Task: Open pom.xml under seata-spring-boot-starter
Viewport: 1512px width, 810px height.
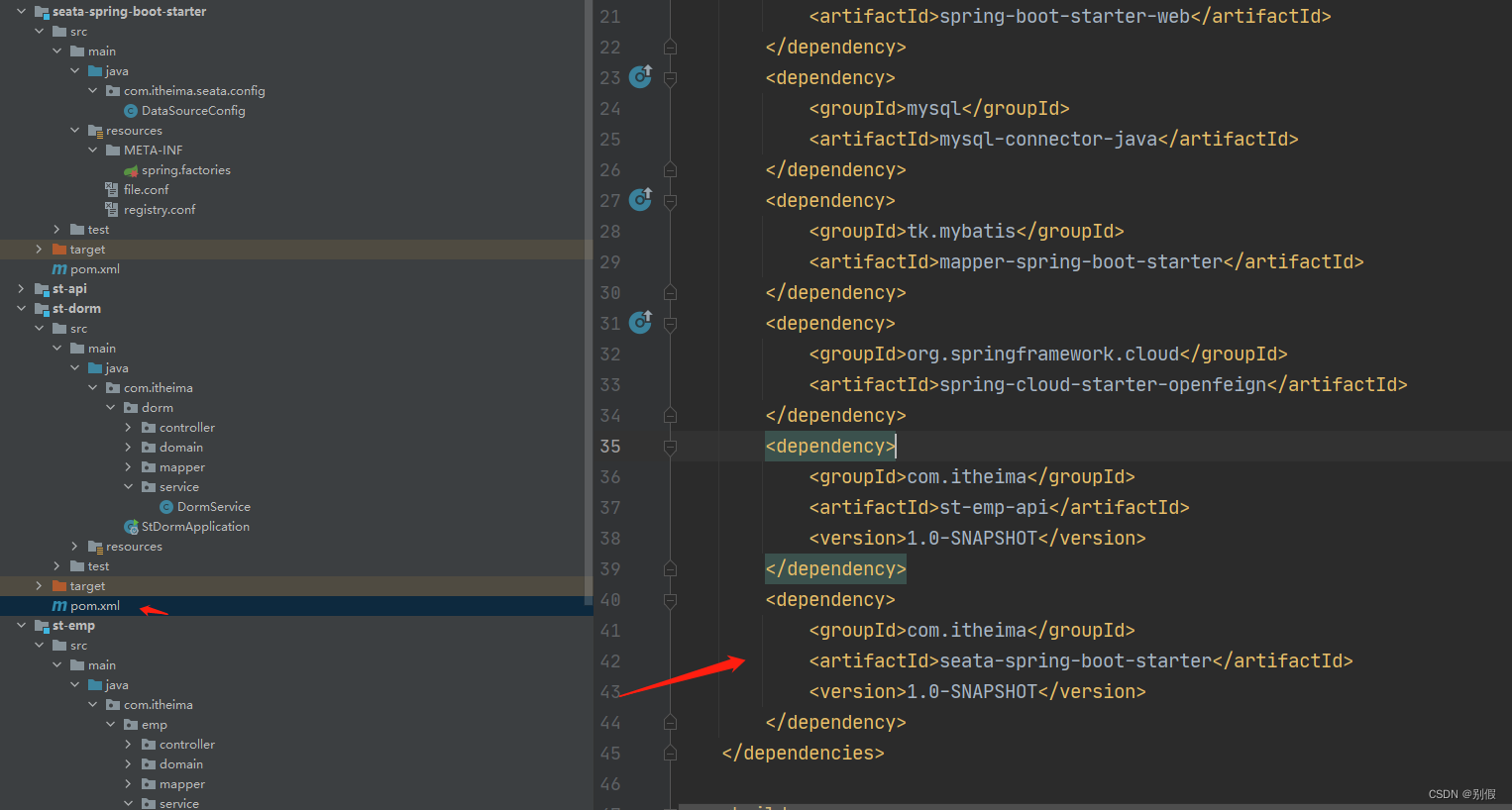Action: point(94,269)
